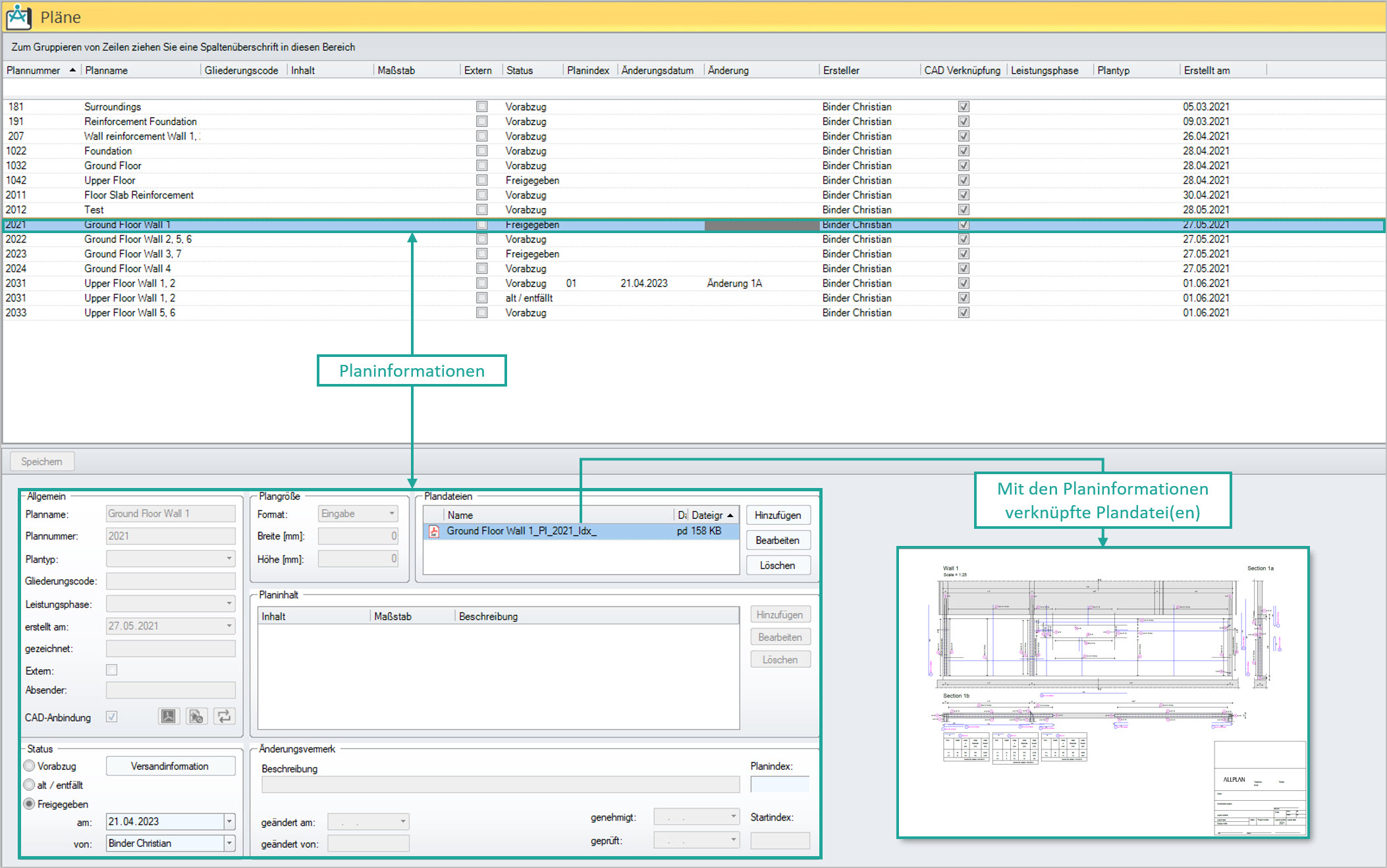
Task: Click the Dateigröße column sort arrow
Action: coord(730,515)
